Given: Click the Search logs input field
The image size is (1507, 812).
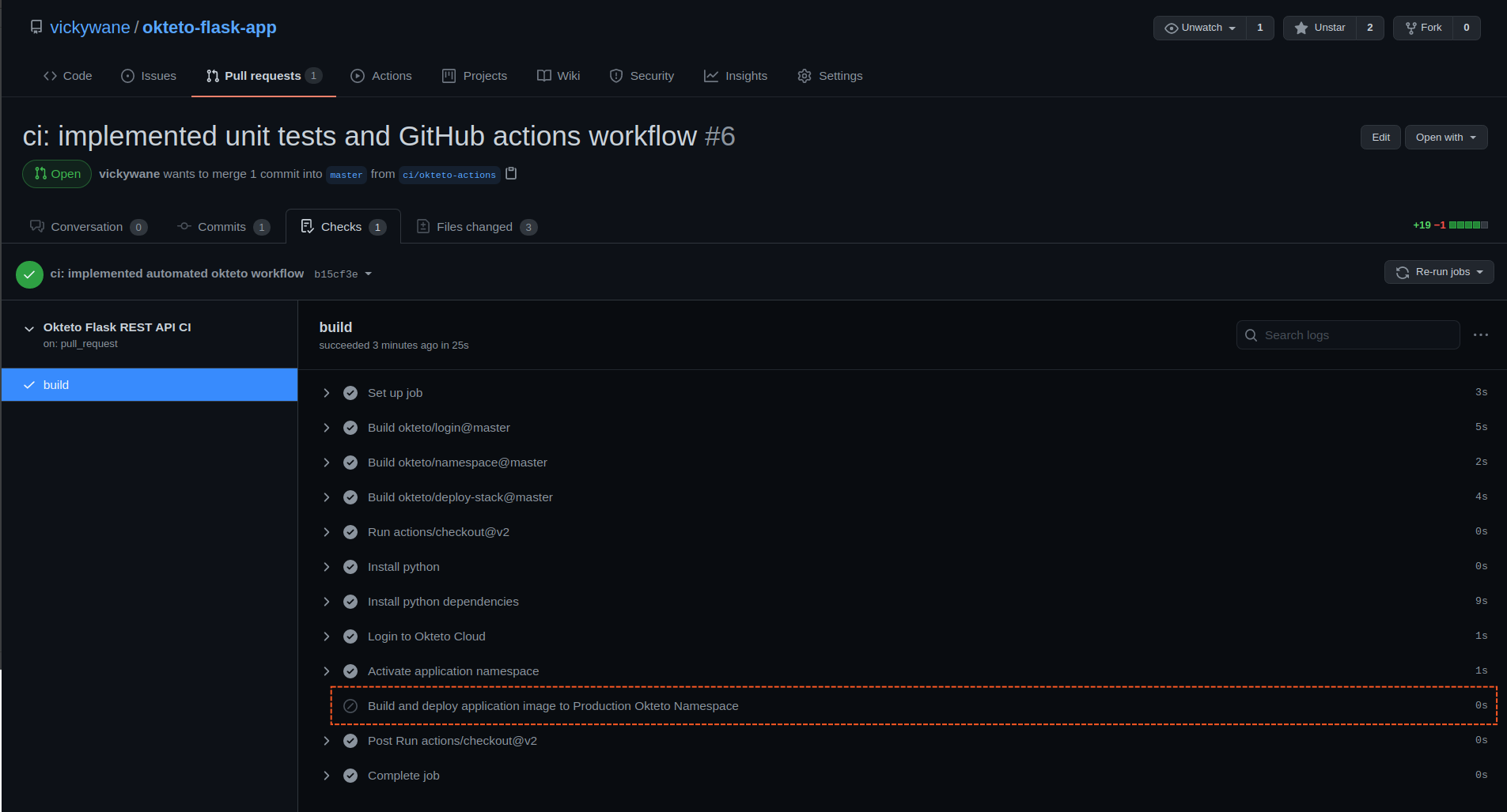Looking at the screenshot, I should coord(1348,335).
